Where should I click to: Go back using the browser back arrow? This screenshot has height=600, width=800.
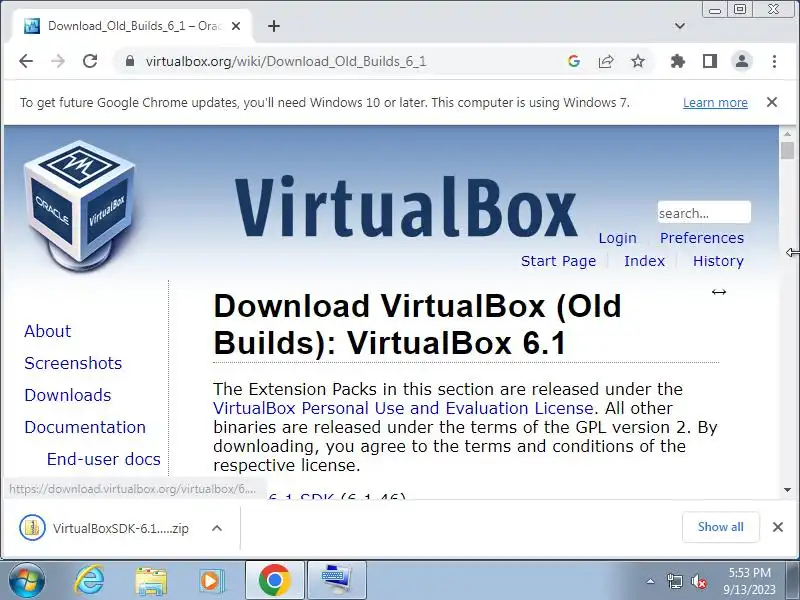tap(26, 61)
